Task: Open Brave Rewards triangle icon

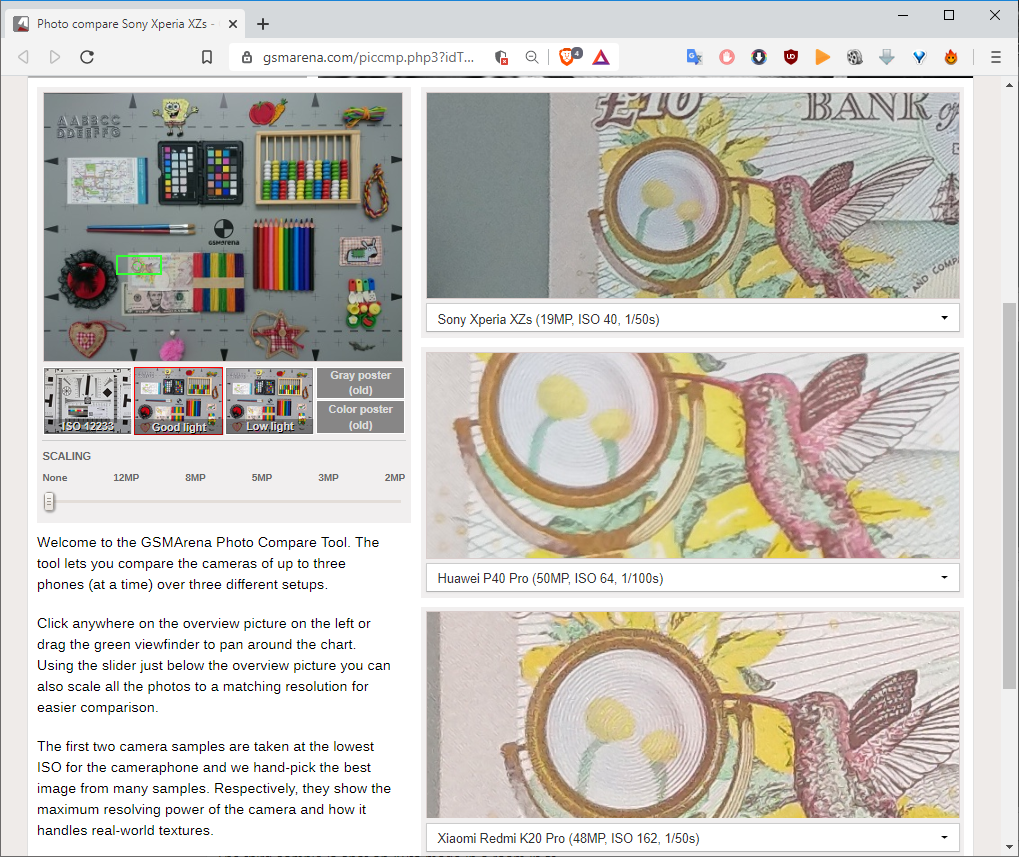Action: tap(601, 57)
